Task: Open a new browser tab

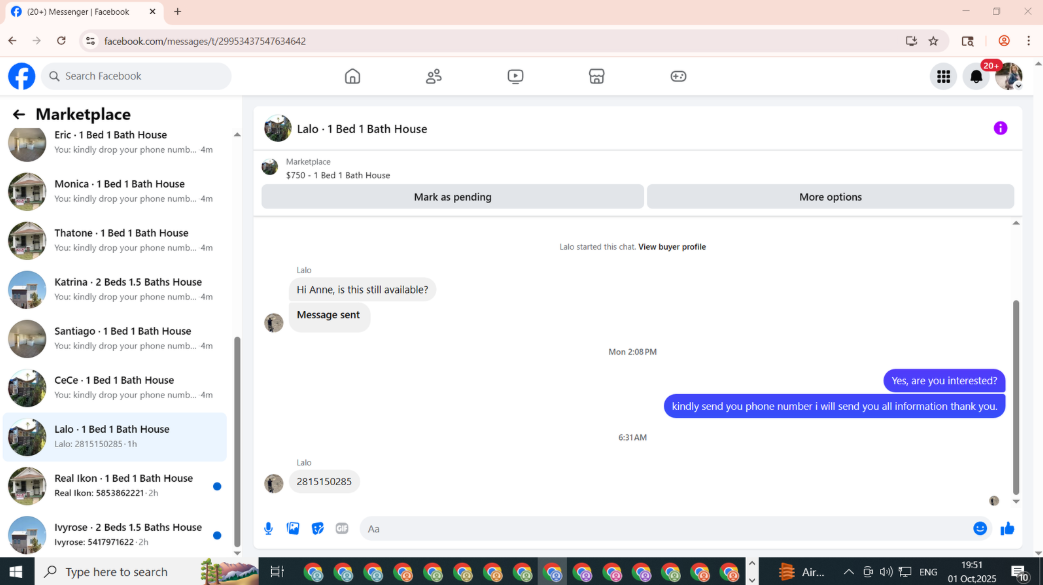Action: coord(178,12)
